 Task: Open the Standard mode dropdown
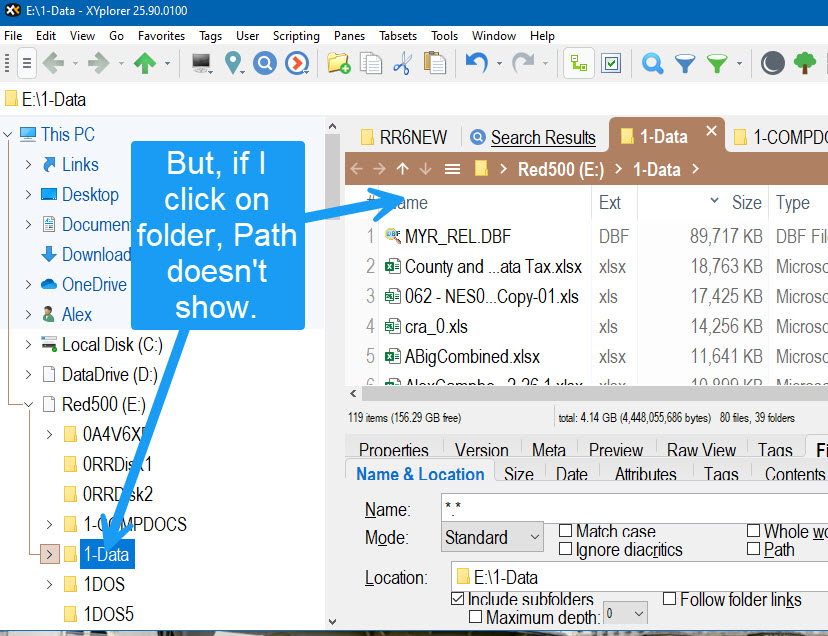pos(491,537)
